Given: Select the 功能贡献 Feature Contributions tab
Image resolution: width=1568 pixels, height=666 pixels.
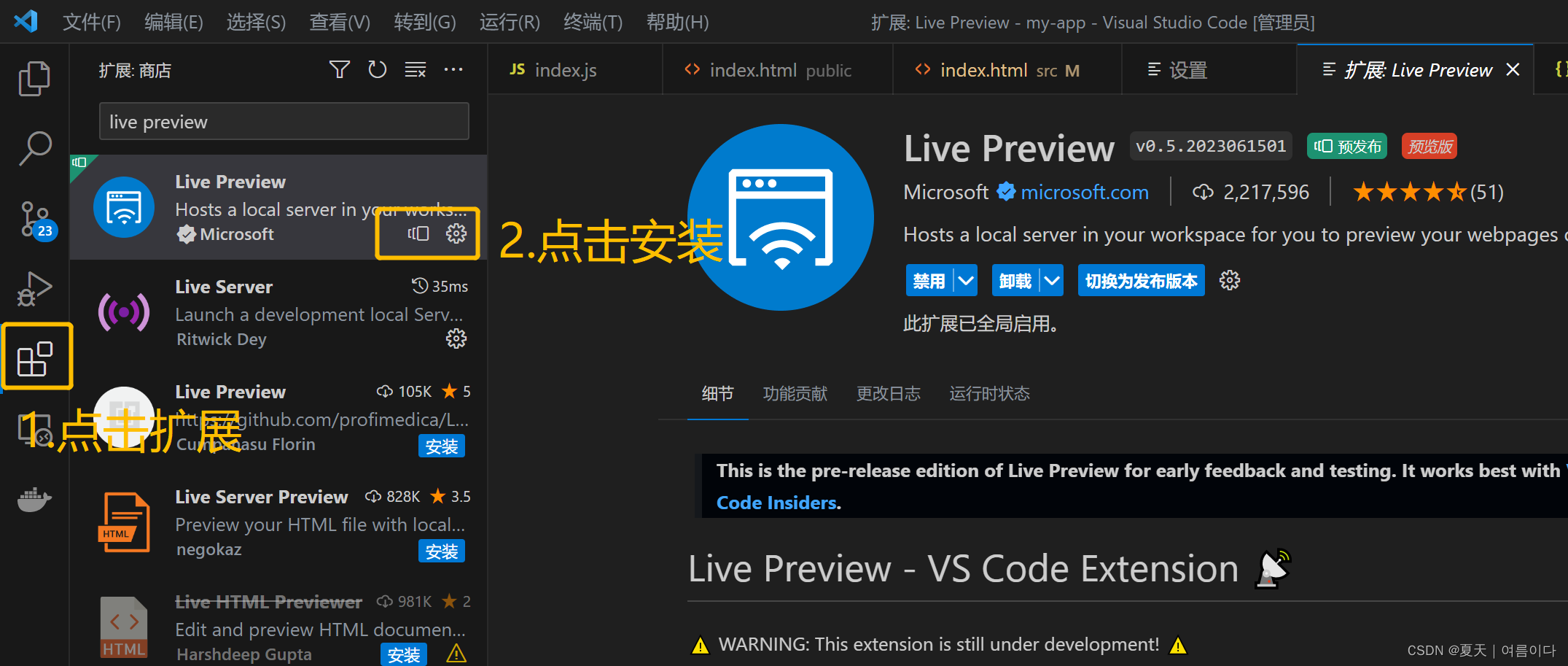Looking at the screenshot, I should [x=795, y=394].
